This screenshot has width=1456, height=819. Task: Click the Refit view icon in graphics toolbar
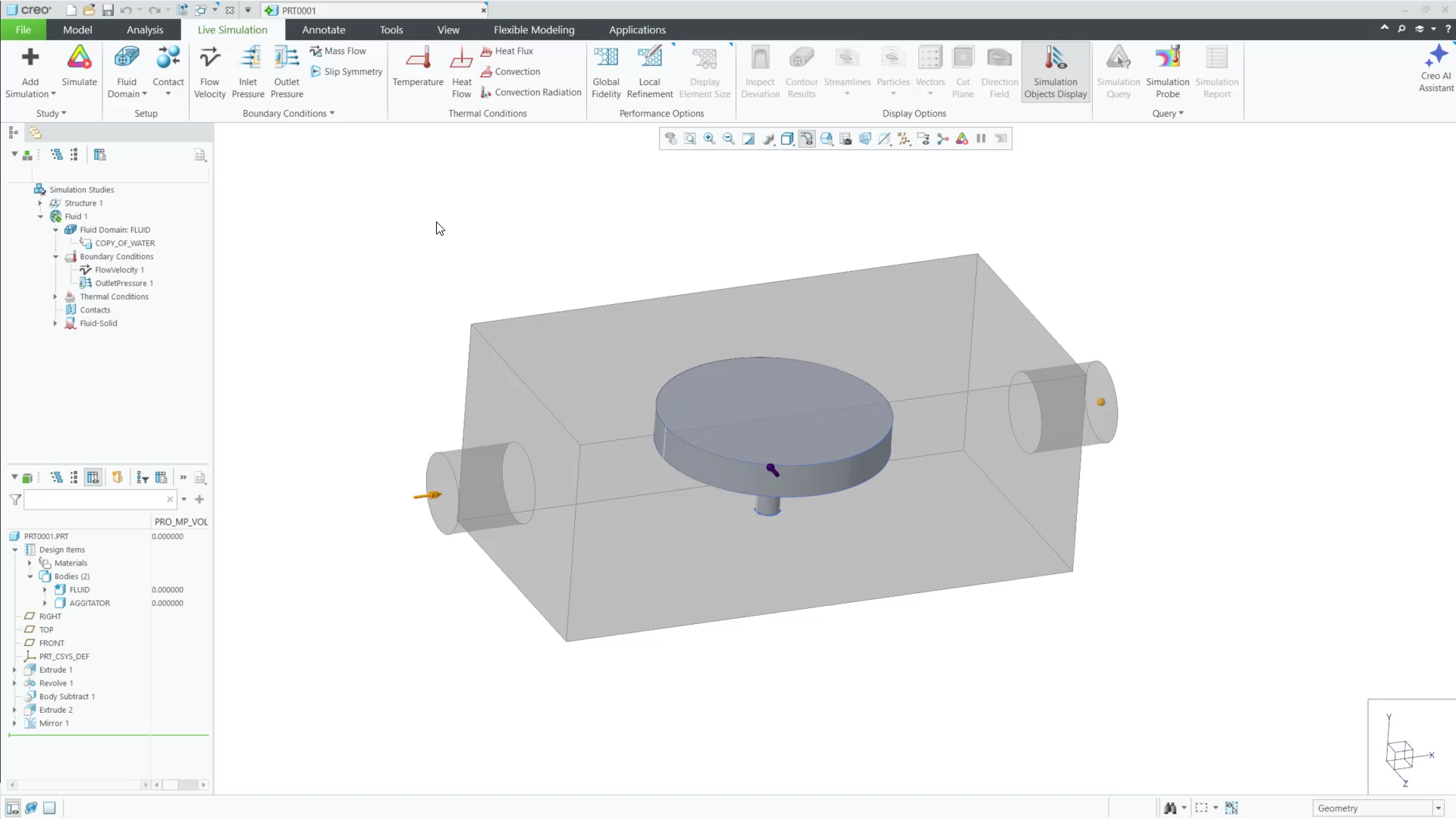click(x=690, y=139)
